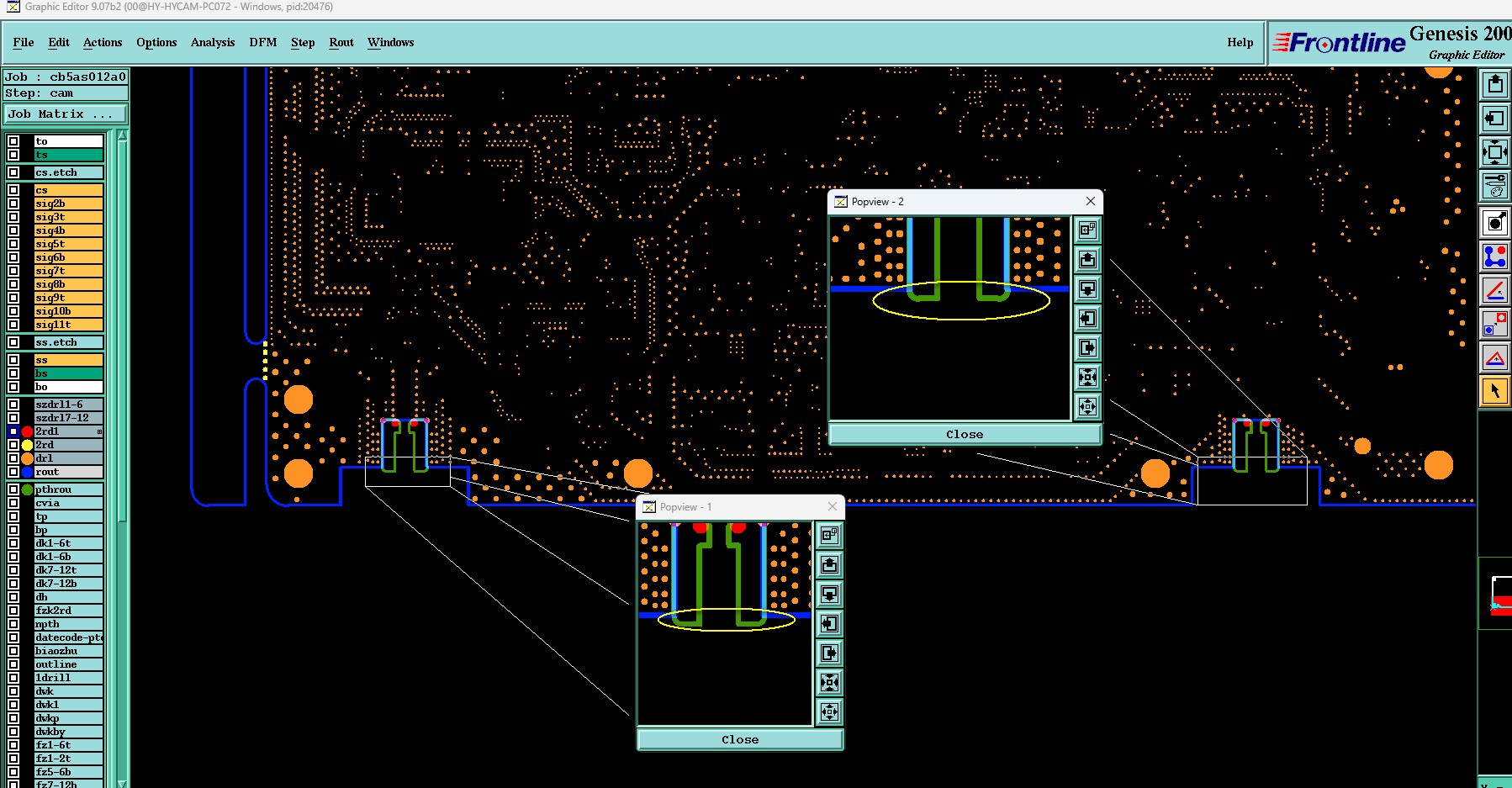This screenshot has width=1512, height=788.
Task: Select the layer named szdrl1-6
Action: (x=69, y=405)
